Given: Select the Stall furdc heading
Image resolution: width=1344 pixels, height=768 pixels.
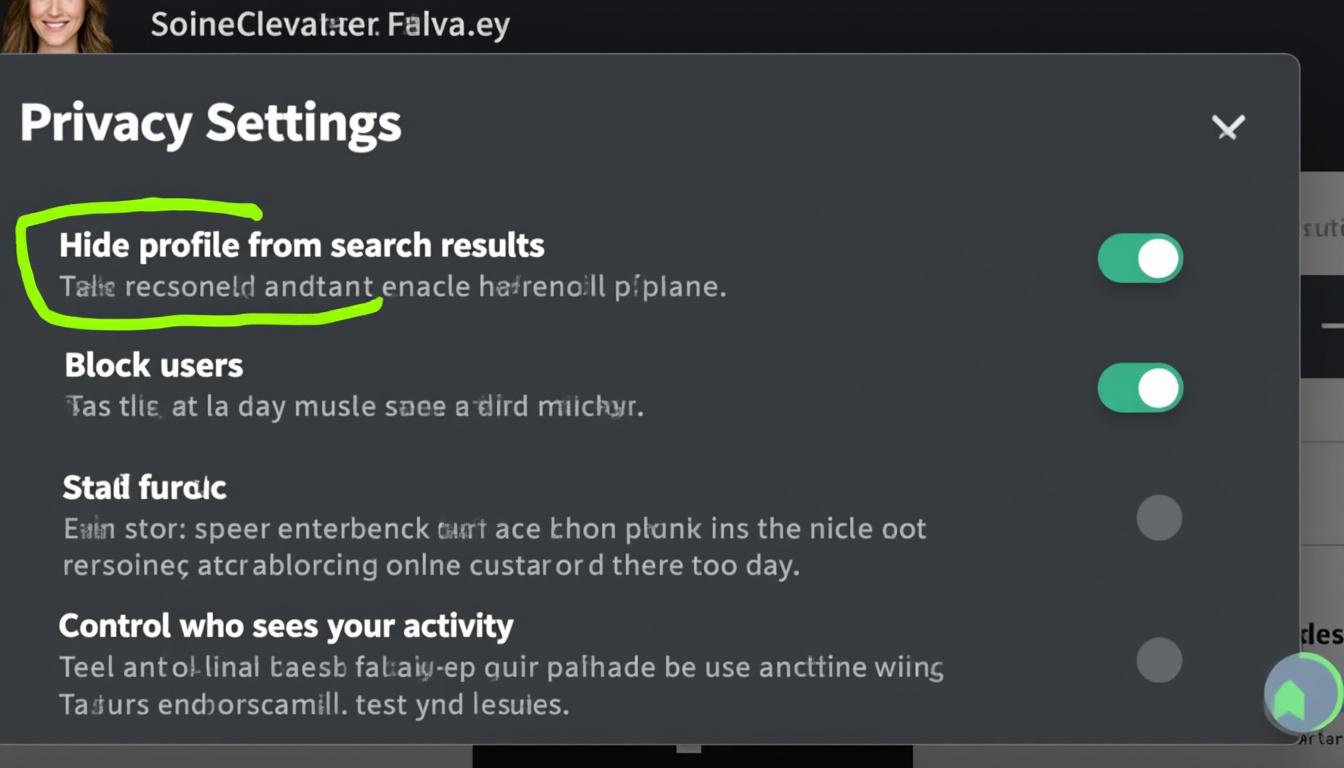Looking at the screenshot, I should point(145,487).
